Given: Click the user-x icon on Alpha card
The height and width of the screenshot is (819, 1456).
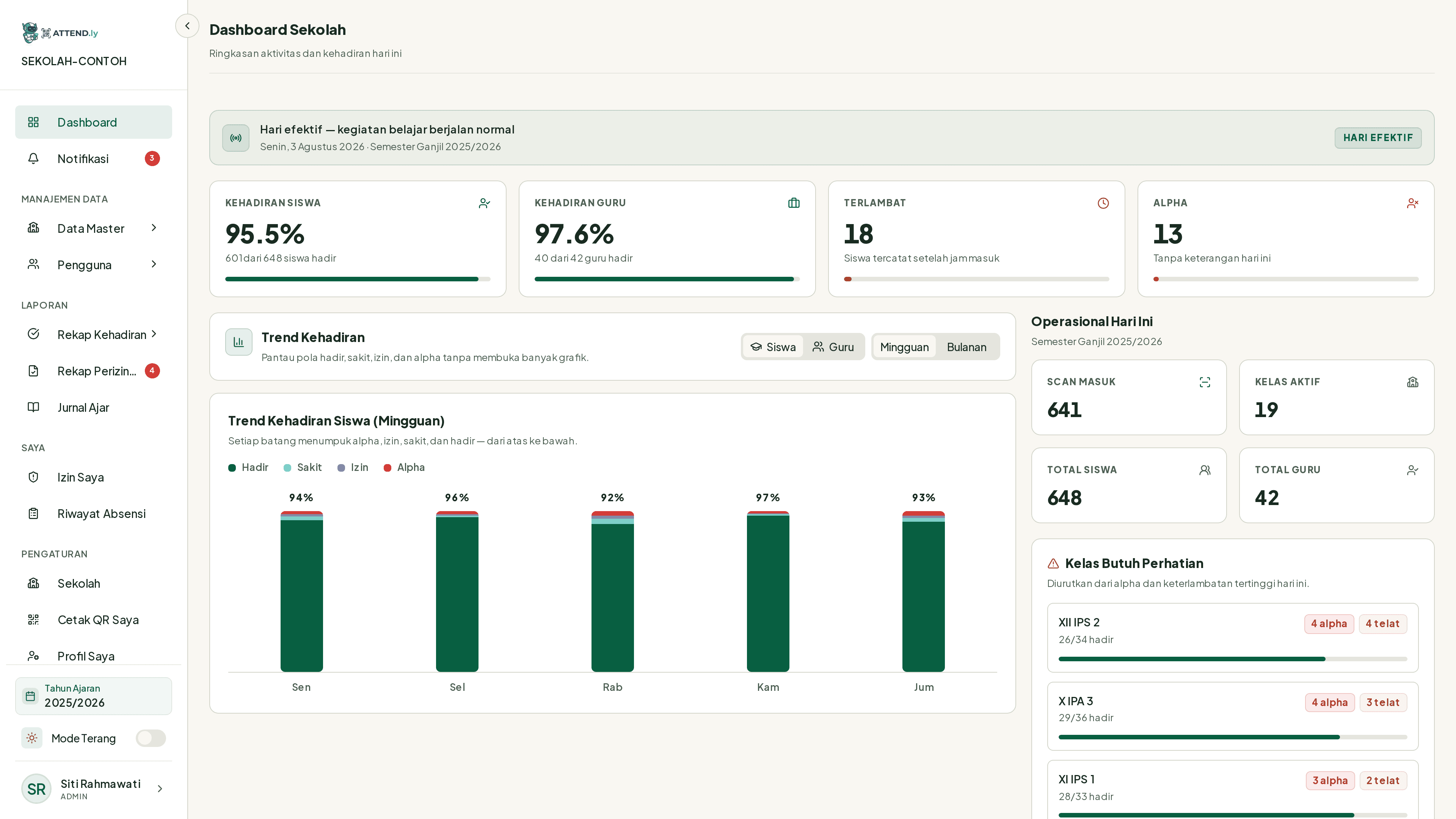Looking at the screenshot, I should [1412, 204].
